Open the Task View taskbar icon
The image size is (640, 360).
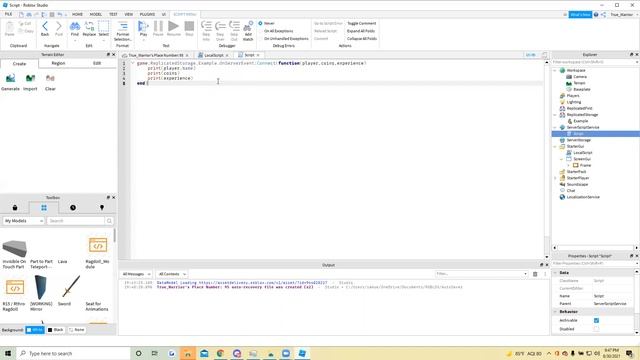point(155,353)
